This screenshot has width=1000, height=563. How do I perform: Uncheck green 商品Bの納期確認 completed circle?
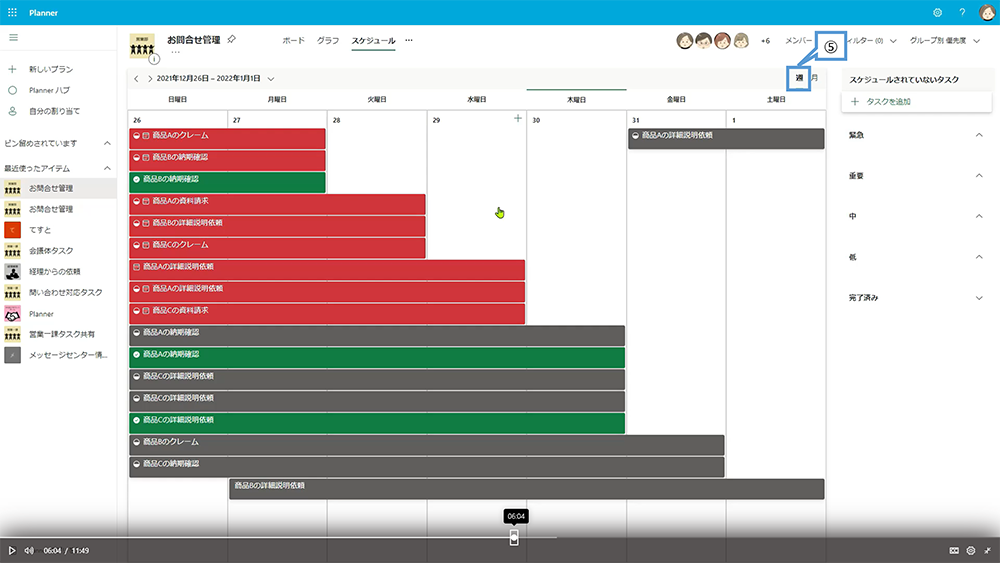[136, 180]
